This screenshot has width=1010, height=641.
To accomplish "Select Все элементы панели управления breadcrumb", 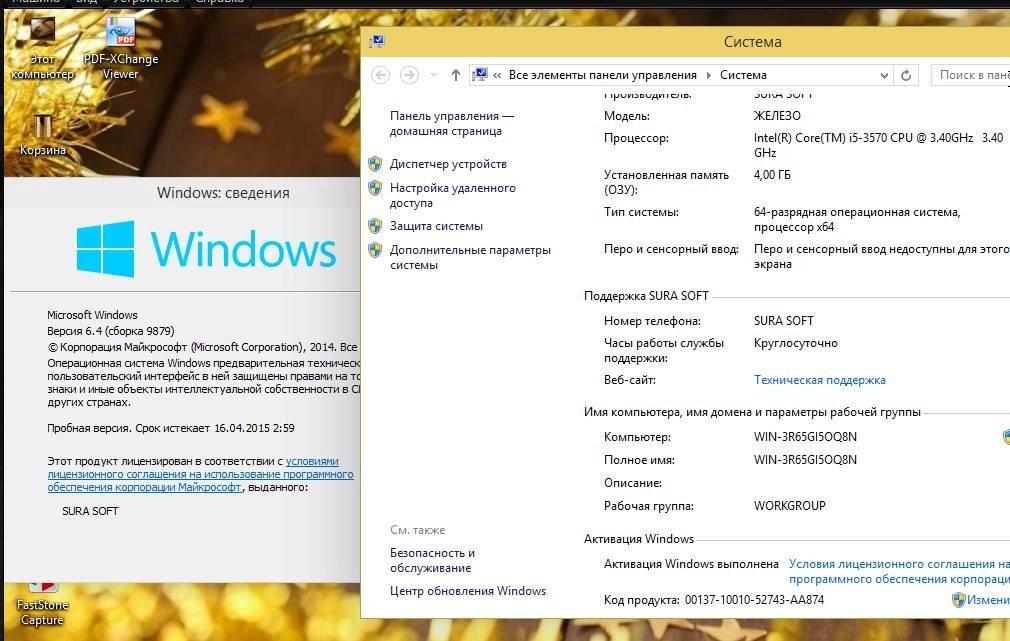I will tap(602, 75).
